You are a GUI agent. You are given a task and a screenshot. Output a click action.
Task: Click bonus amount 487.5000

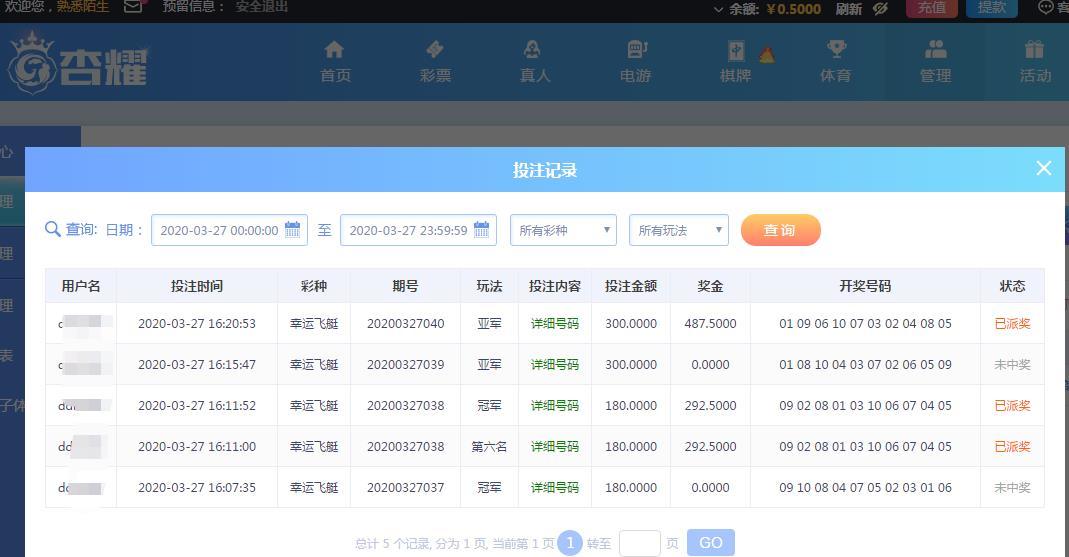click(710, 324)
